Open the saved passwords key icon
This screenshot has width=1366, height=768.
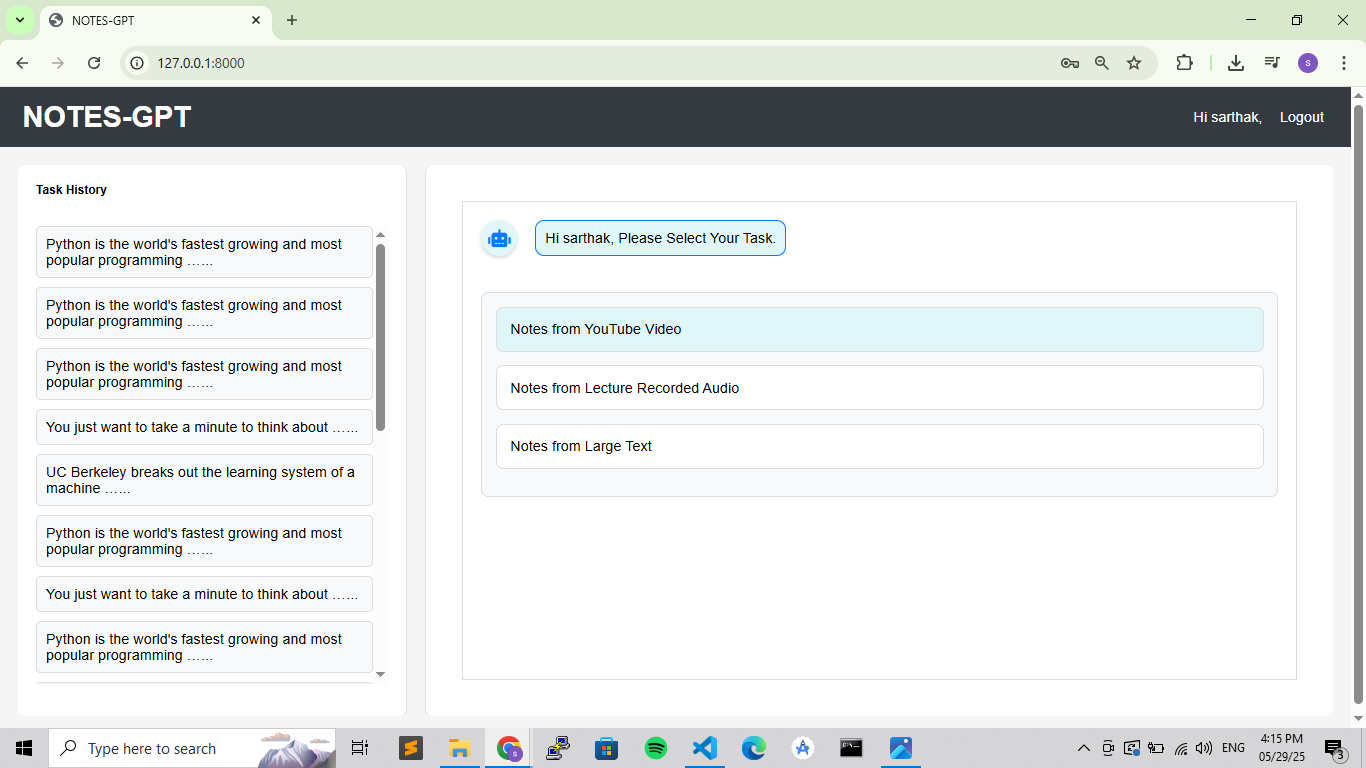tap(1069, 63)
